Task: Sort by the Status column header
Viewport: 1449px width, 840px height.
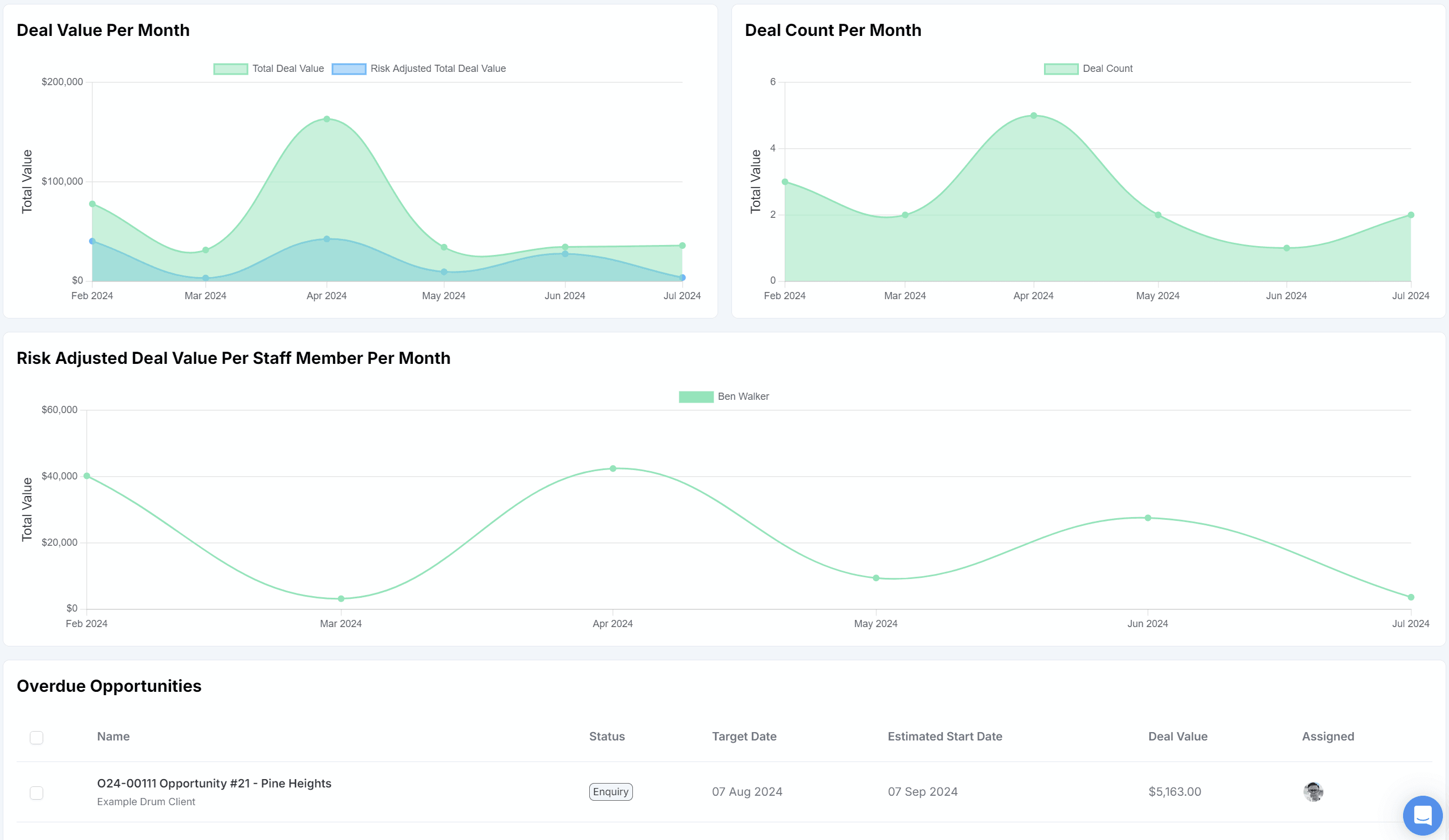Action: tap(606, 737)
